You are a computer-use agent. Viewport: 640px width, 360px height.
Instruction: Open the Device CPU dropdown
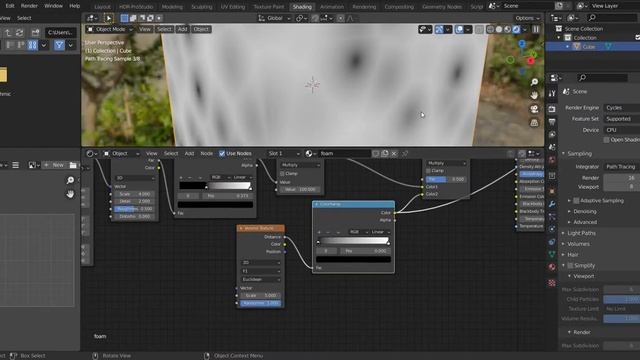pos(621,130)
